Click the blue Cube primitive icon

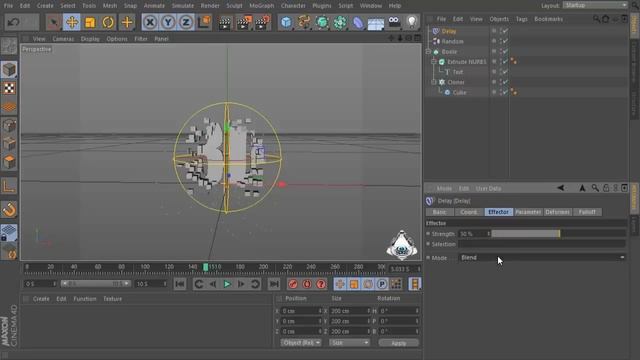(286, 22)
